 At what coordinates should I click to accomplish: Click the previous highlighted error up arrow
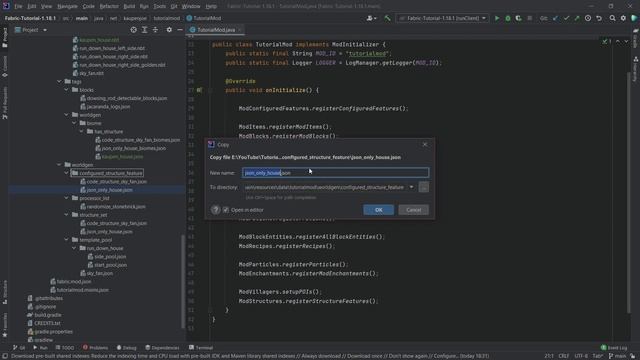coord(618,42)
